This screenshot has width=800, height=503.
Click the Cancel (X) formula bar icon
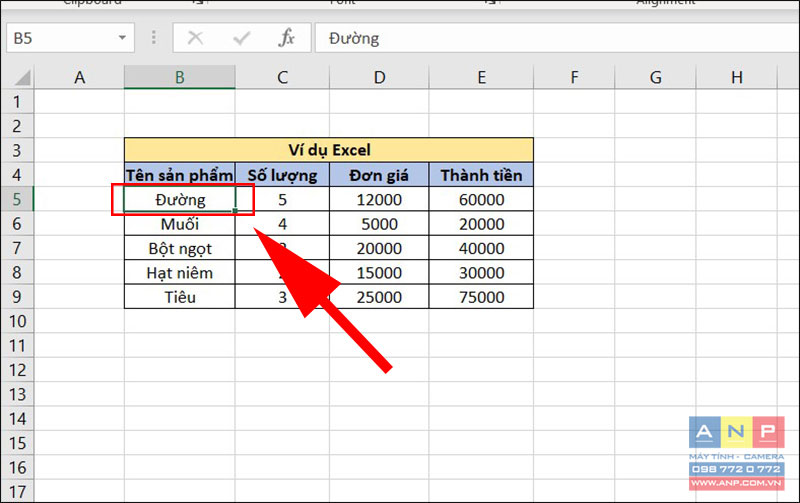pos(195,38)
